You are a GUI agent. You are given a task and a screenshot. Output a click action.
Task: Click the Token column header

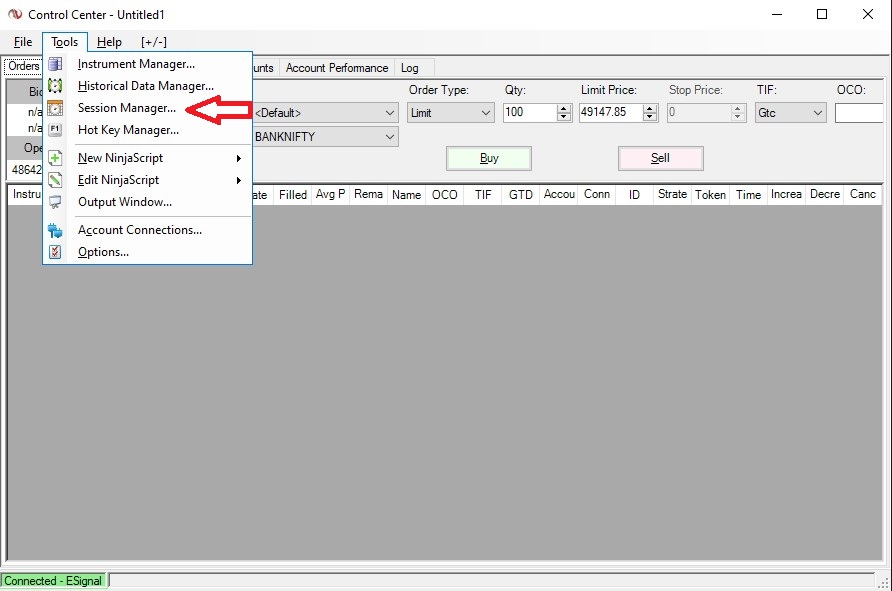tap(711, 195)
